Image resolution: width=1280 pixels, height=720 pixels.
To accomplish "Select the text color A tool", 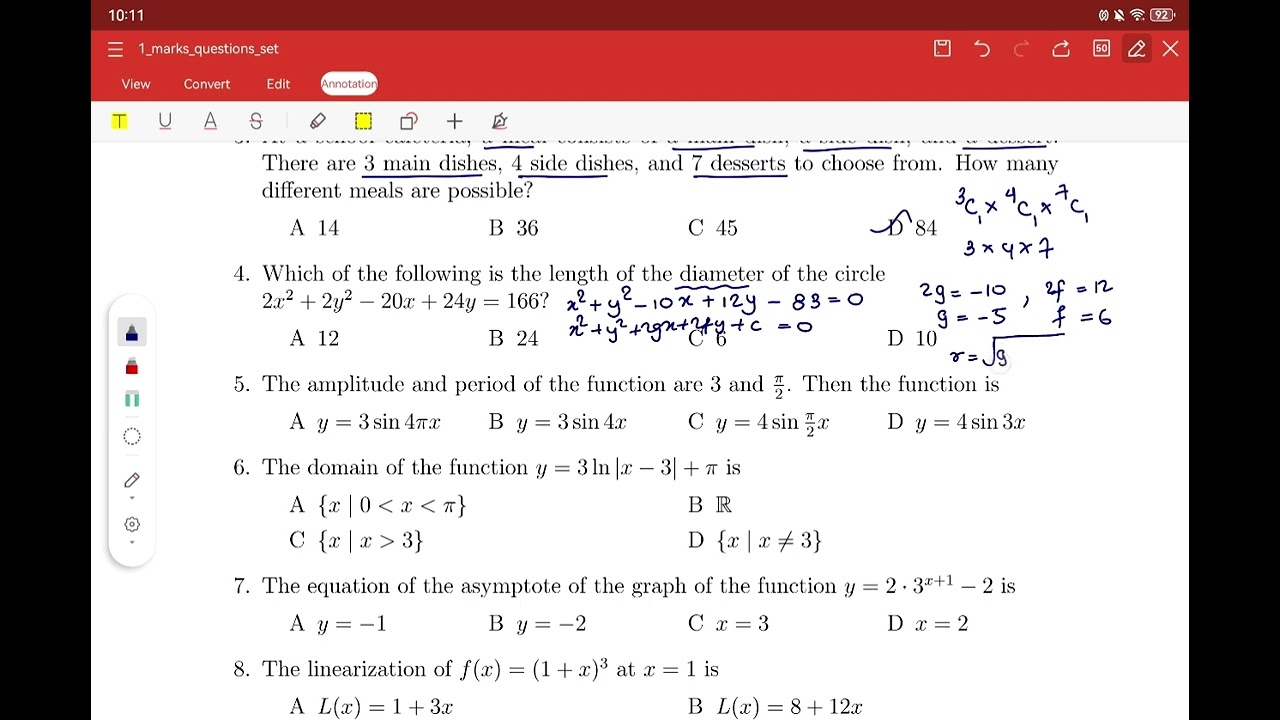I will [x=210, y=121].
